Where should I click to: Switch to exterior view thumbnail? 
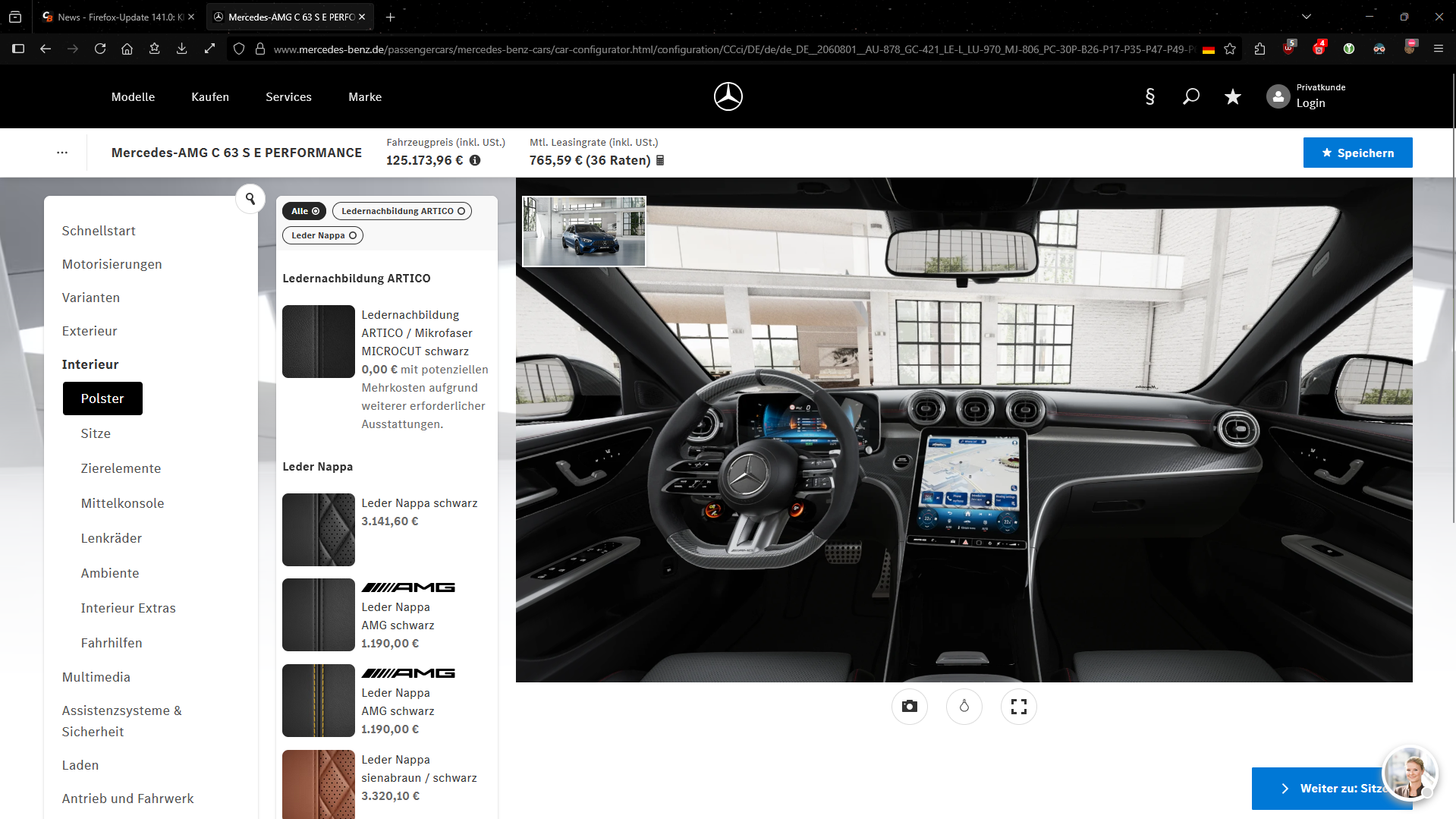(584, 232)
